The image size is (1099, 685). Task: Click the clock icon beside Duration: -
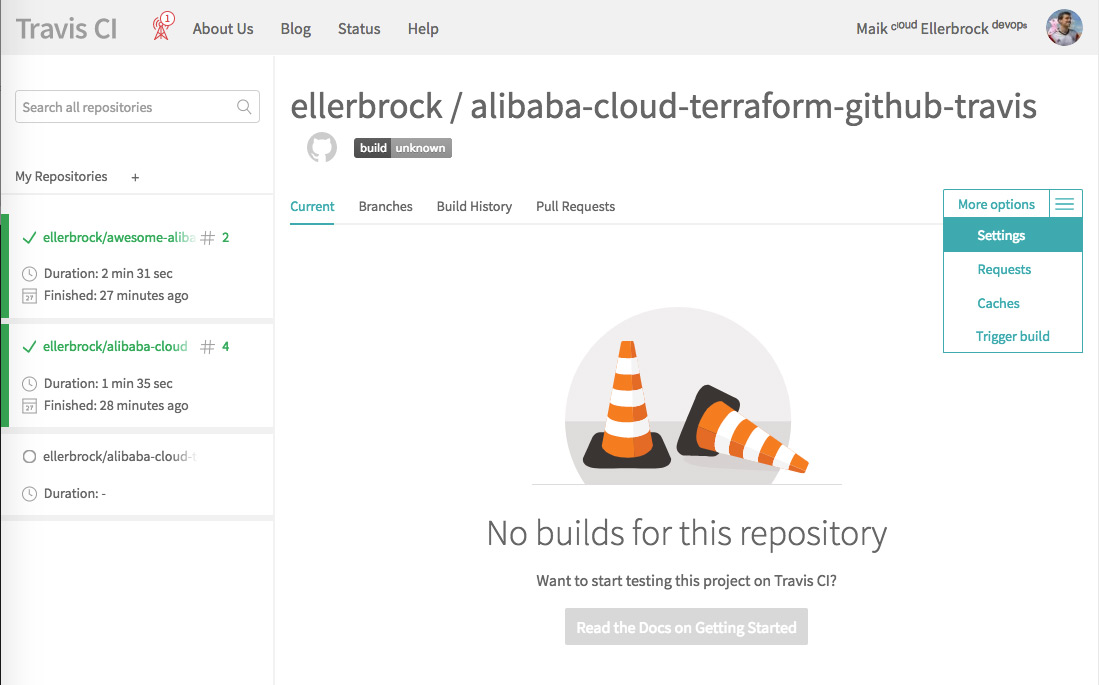coord(29,494)
